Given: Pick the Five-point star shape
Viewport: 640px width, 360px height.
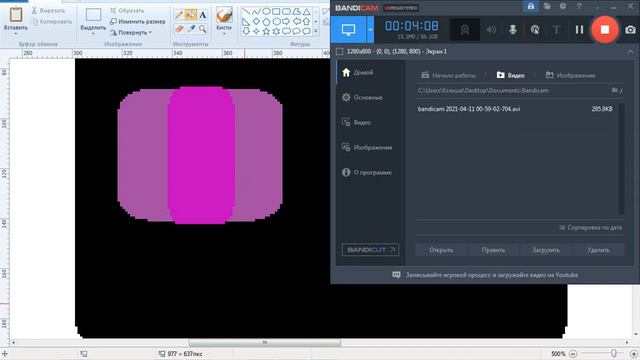Looking at the screenshot, I should tap(266, 31).
